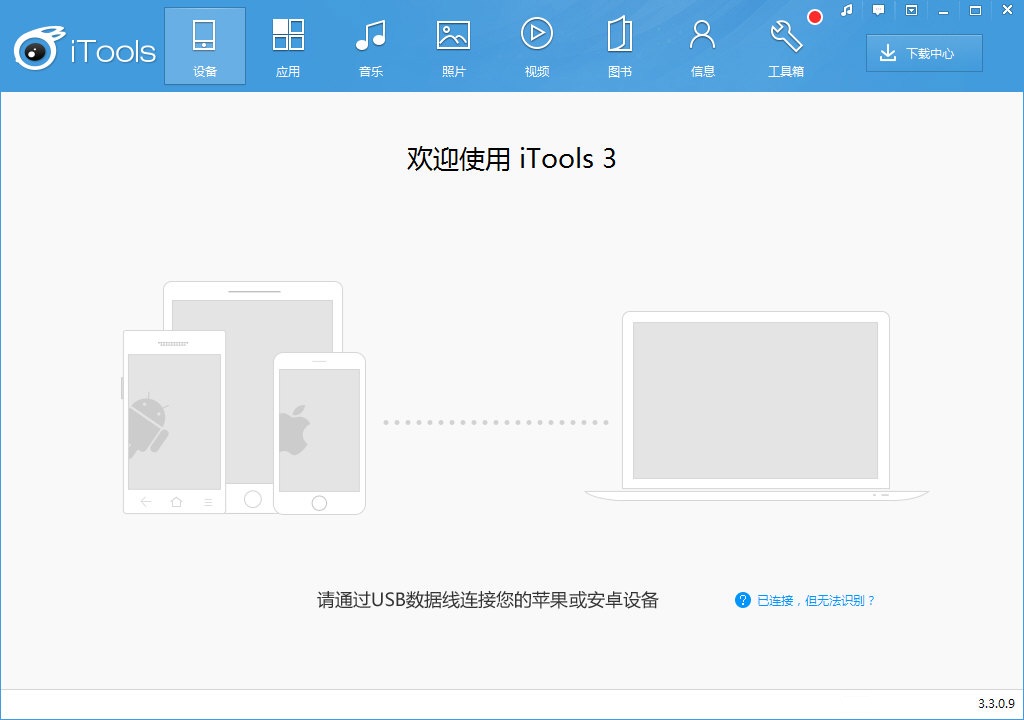Image resolution: width=1024 pixels, height=720 pixels.
Task: Click the iTools logo
Action: click(85, 48)
